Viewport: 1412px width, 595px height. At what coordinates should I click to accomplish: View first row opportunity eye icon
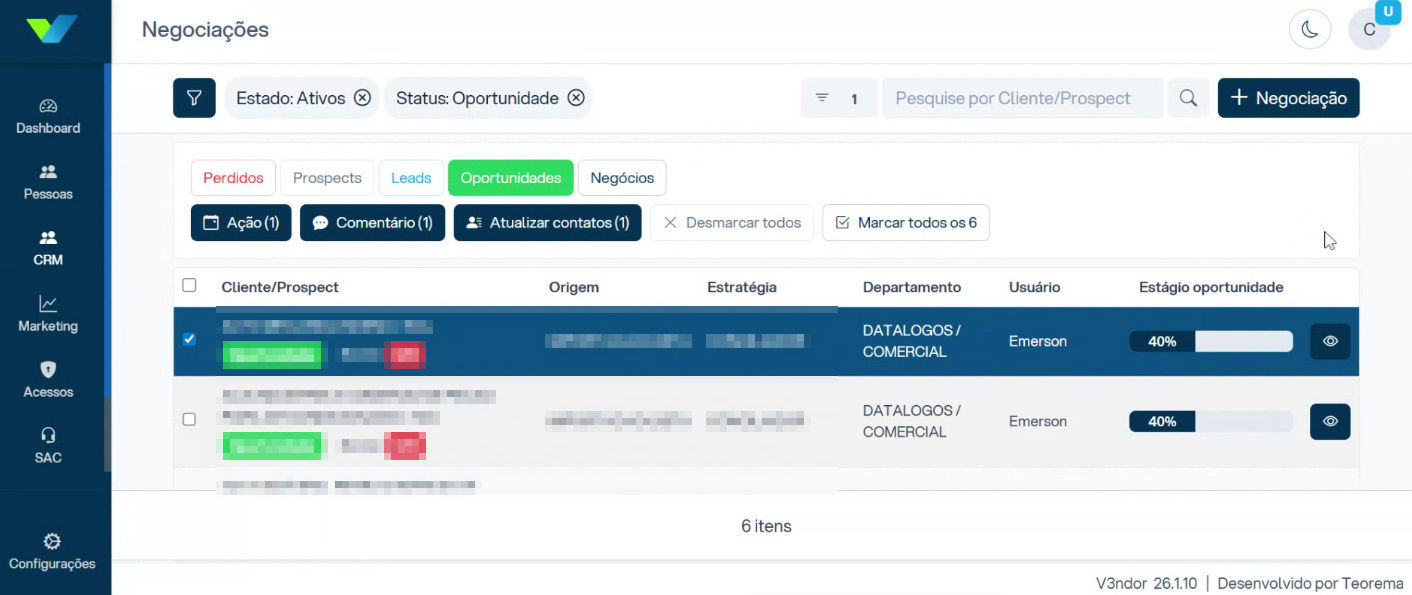[1330, 341]
